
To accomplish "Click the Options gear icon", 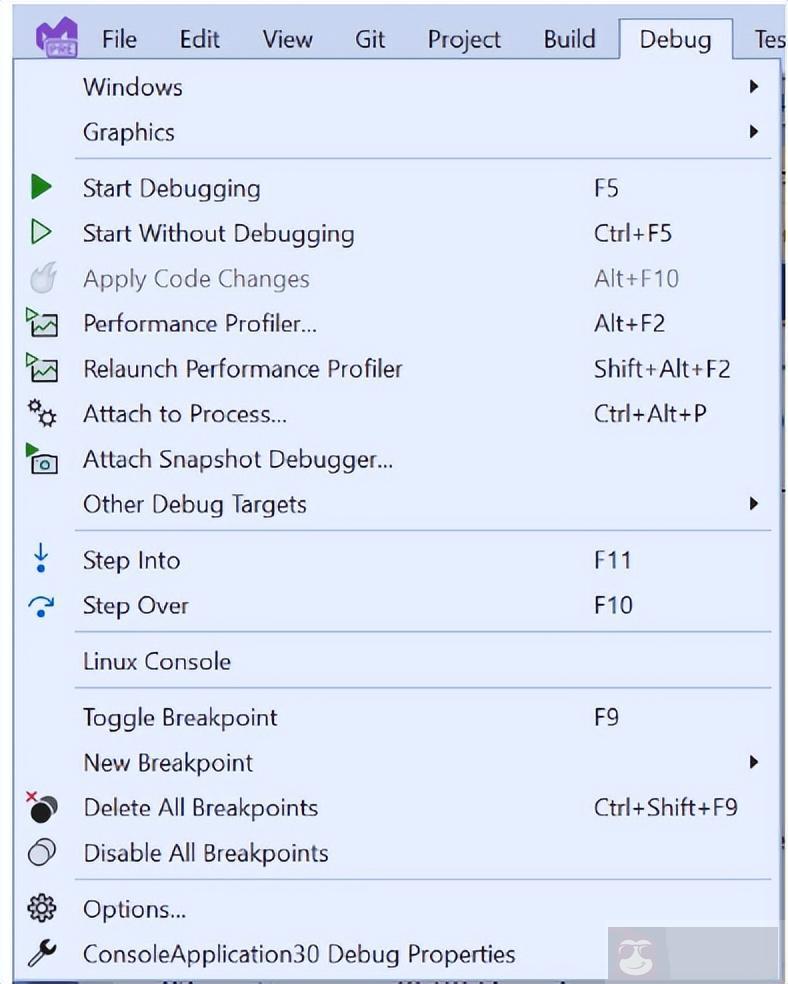I will pyautogui.click(x=41, y=909).
